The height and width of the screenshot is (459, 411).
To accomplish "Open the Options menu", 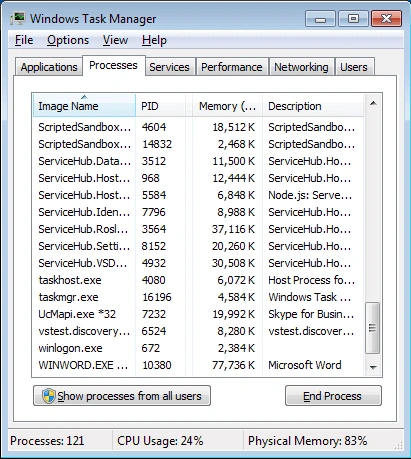I will [x=68, y=40].
